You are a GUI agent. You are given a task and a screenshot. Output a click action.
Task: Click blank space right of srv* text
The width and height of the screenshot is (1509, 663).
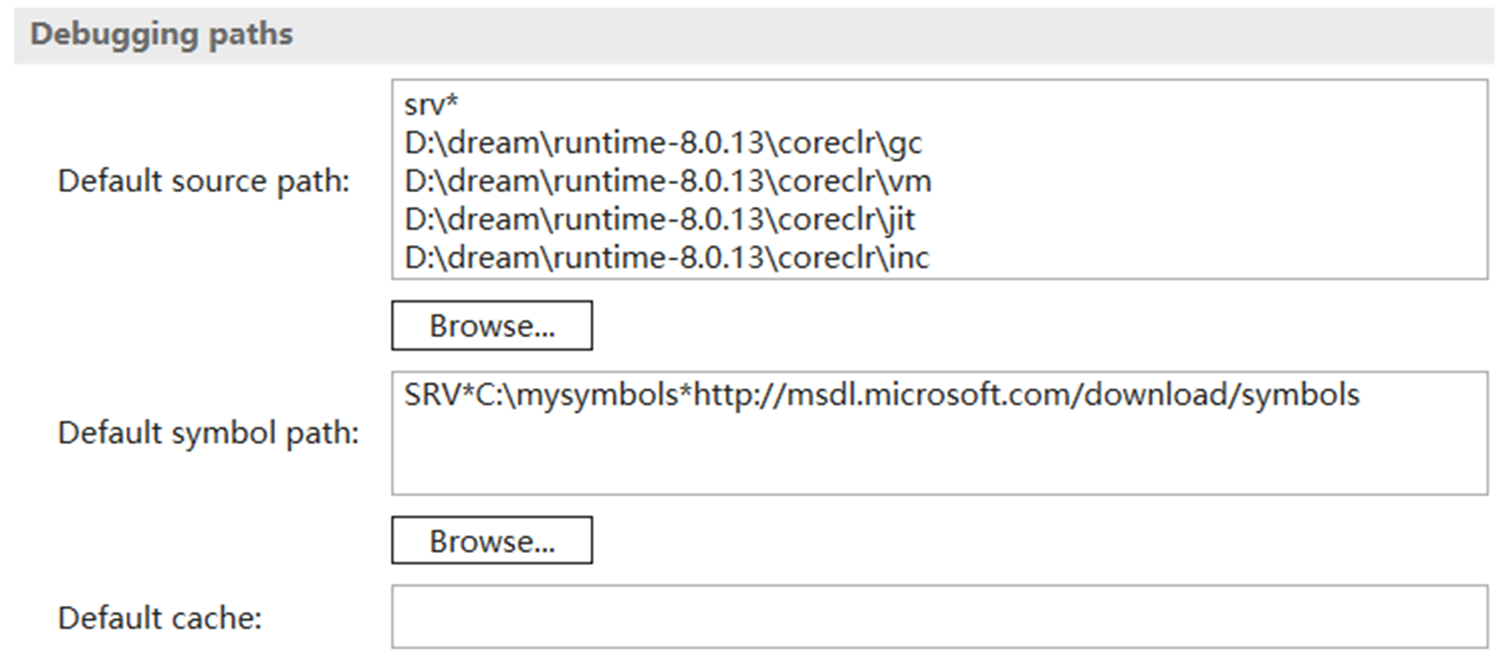coord(900,105)
